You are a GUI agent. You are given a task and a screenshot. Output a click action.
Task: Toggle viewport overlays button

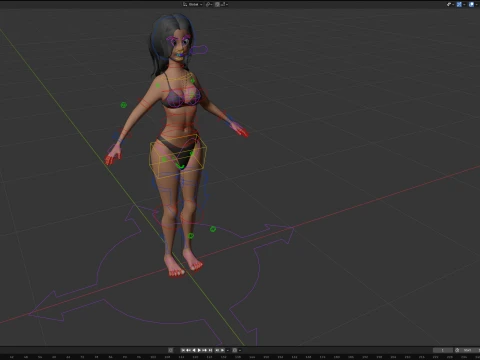tap(471, 4)
